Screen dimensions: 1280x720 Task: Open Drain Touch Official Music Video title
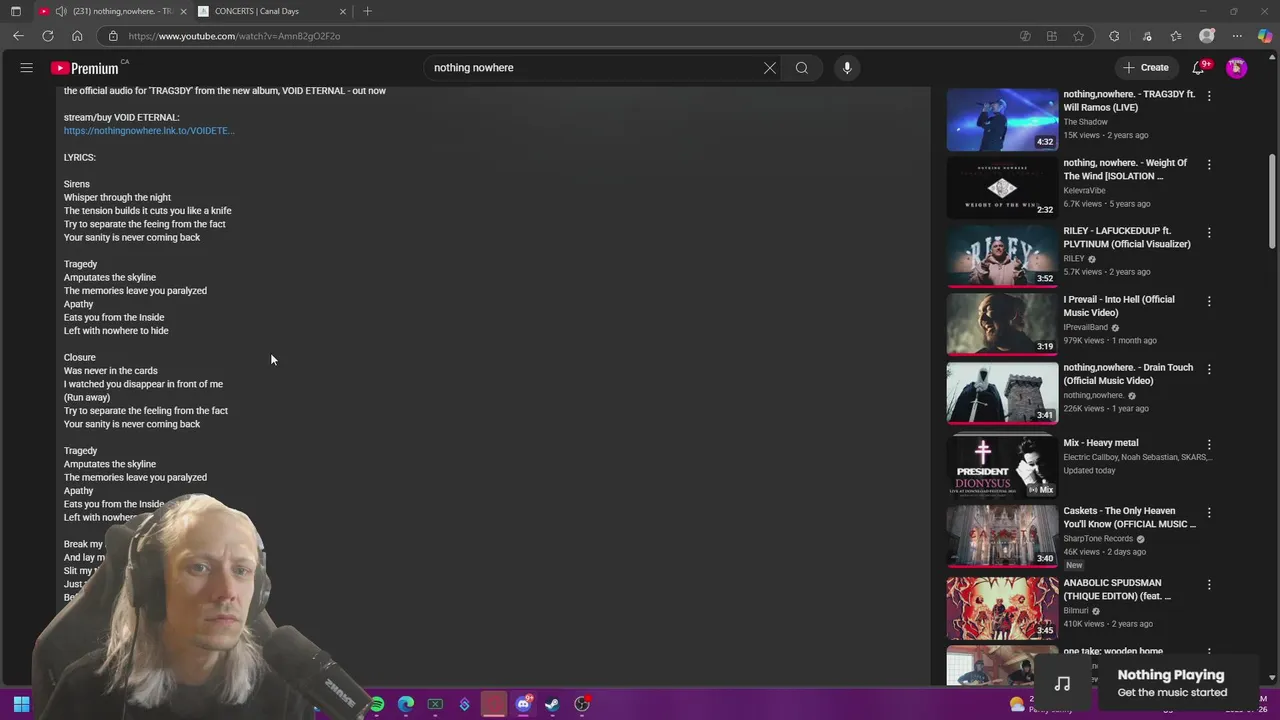(1128, 374)
